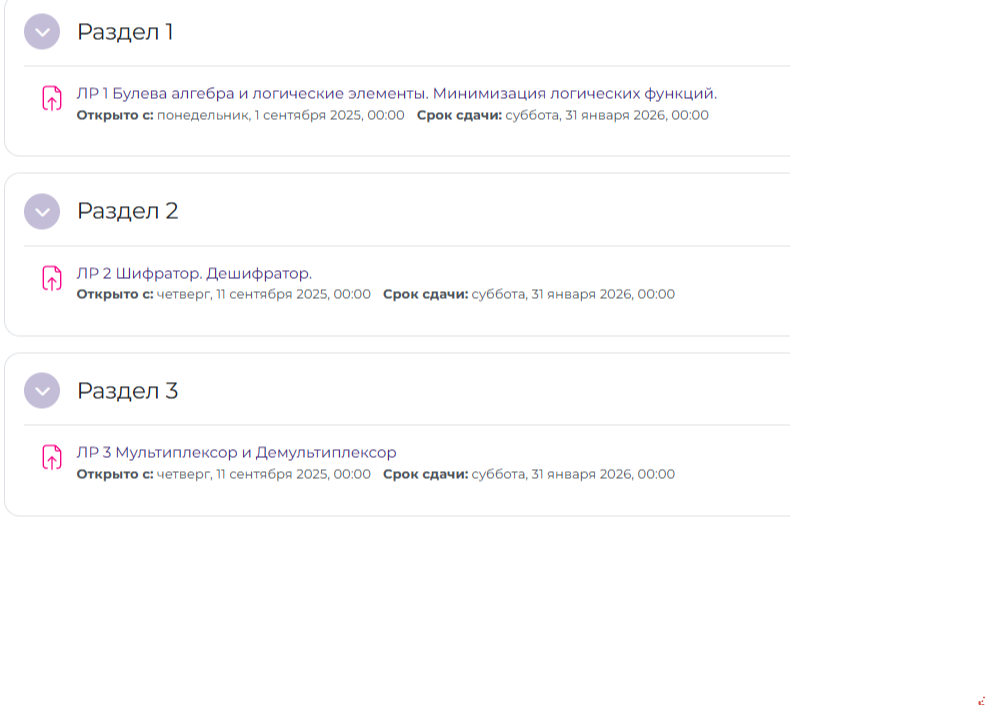Open ЛР 2 Шифратор. Дешифратор link

[194, 273]
